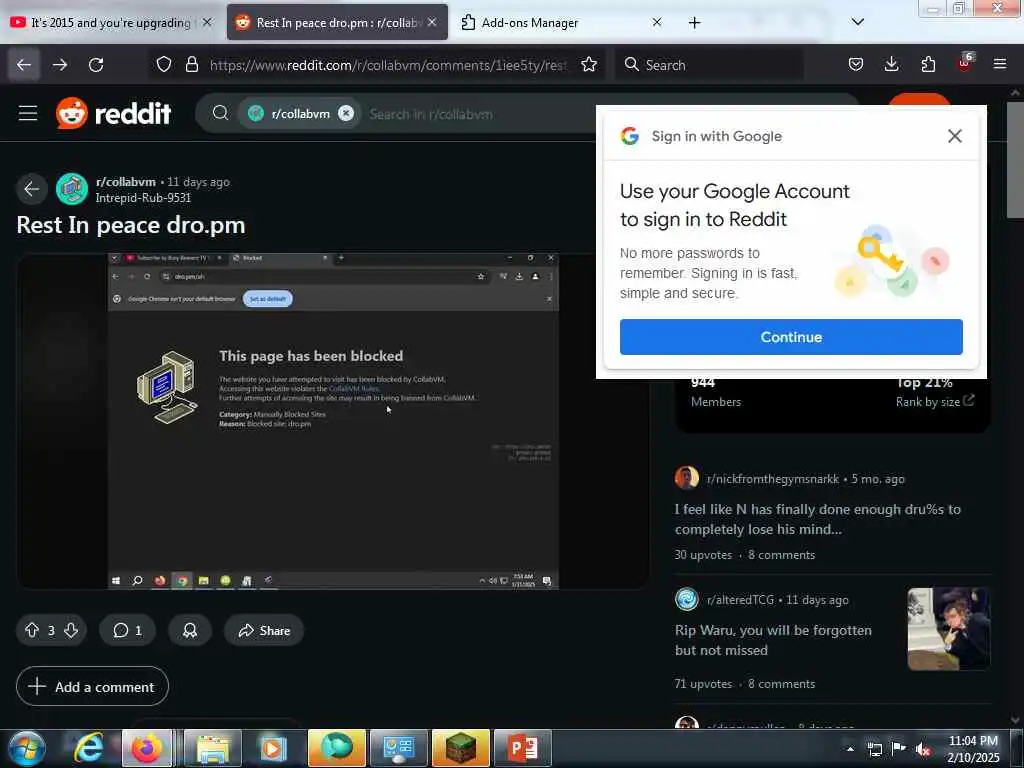The width and height of the screenshot is (1024, 768).
Task: Close the Sign in with Google popup
Action: click(x=955, y=136)
